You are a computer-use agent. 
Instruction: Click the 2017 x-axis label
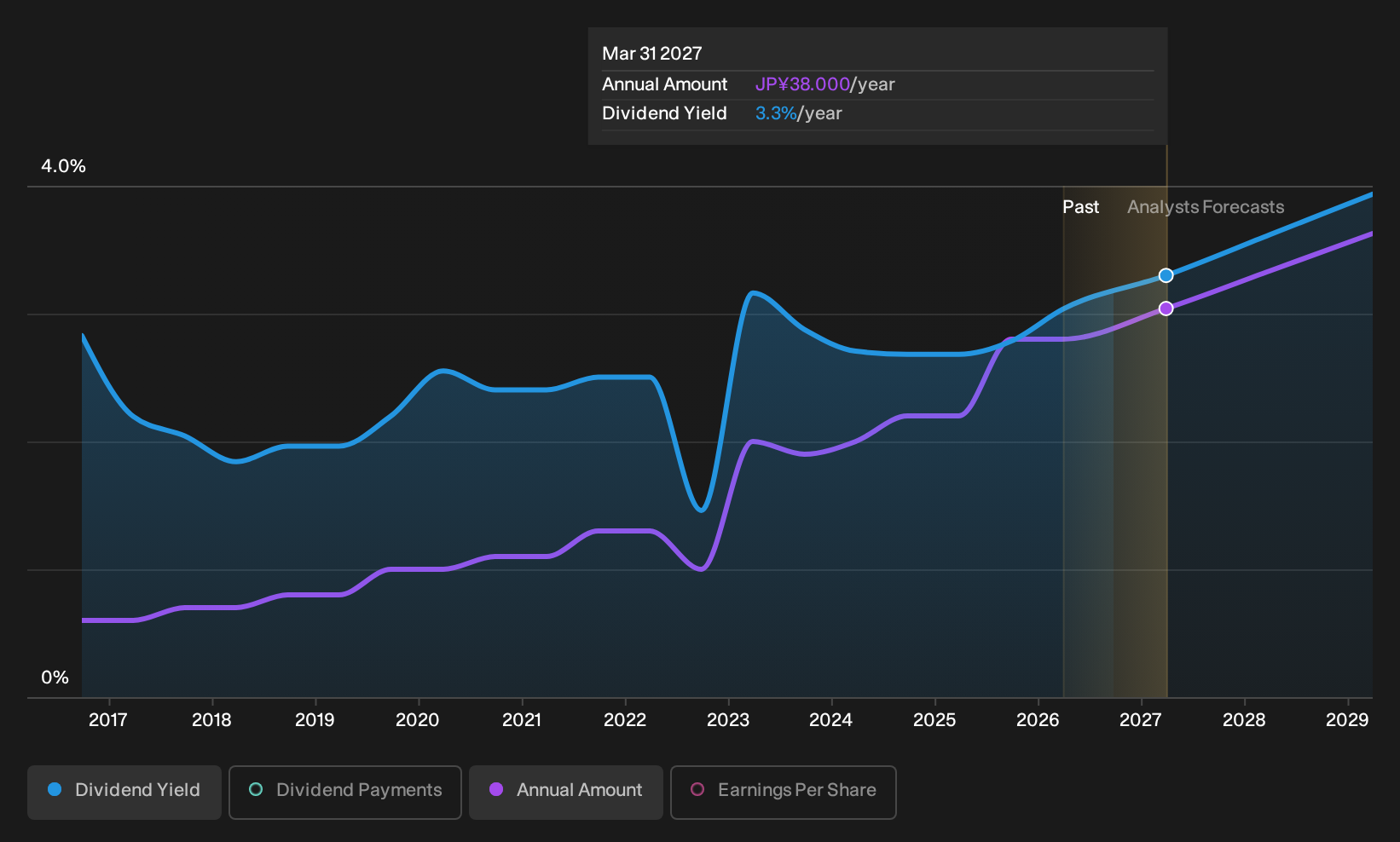(108, 720)
